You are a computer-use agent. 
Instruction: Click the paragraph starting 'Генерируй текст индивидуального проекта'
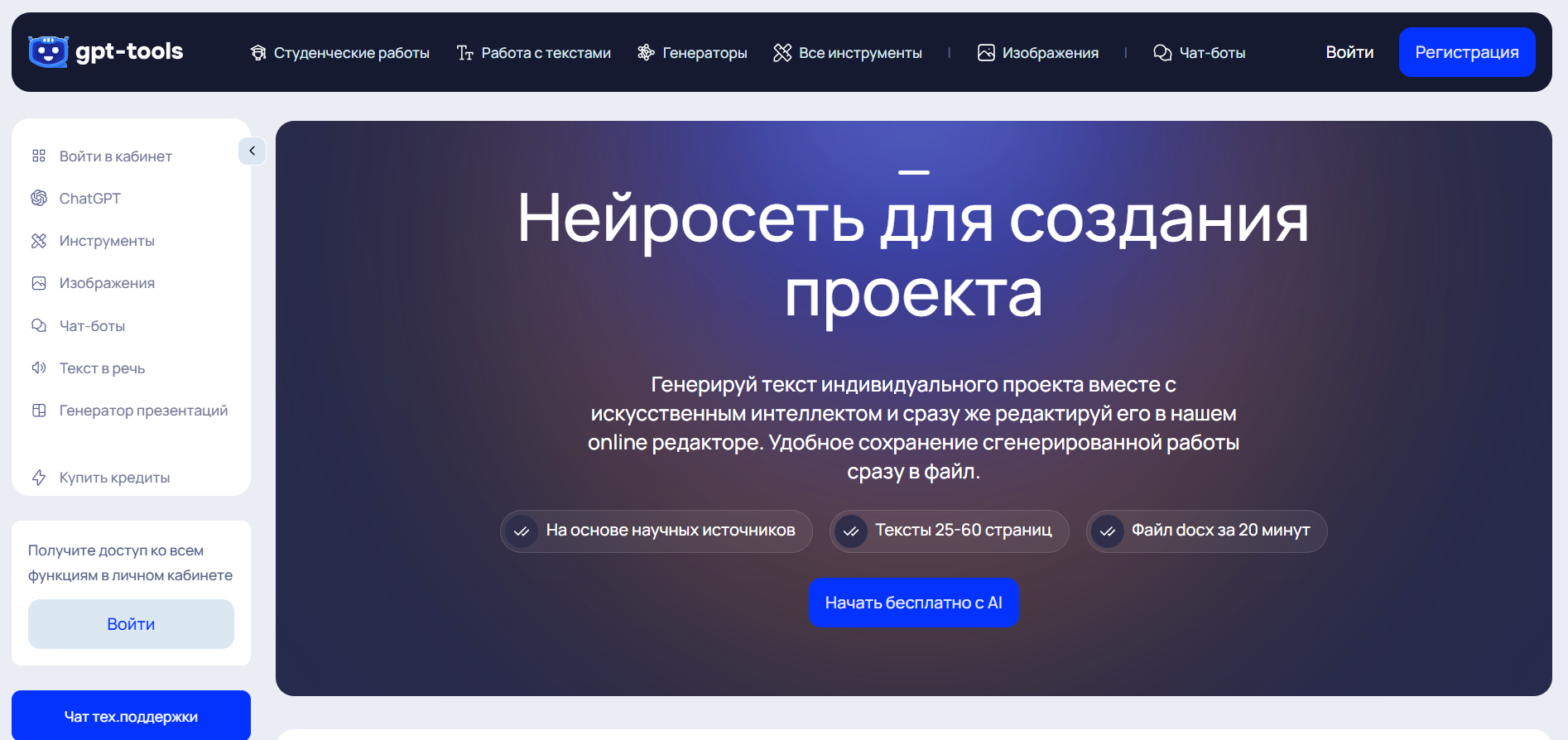(x=913, y=428)
